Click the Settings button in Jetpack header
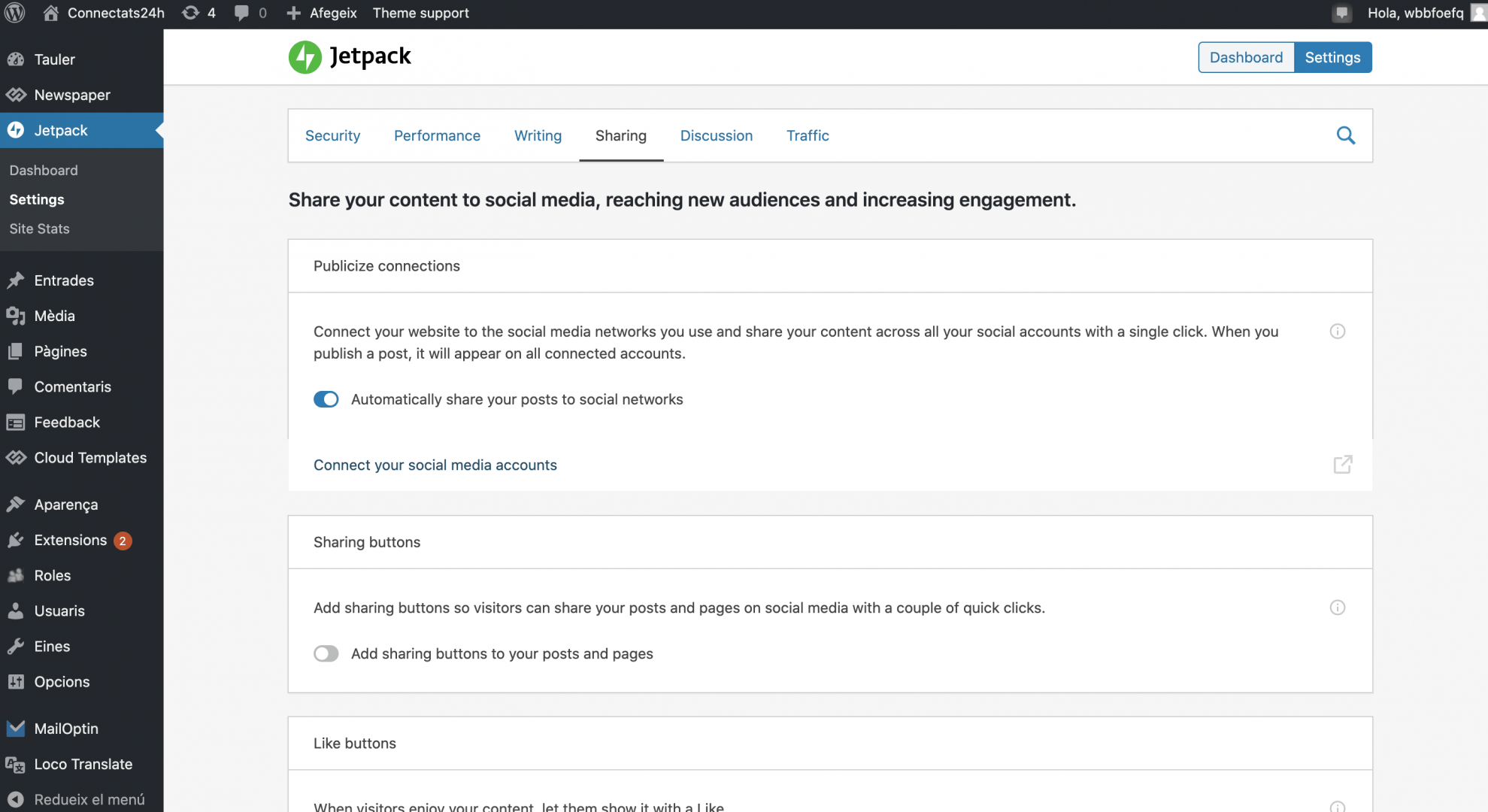Viewport: 1488px width, 812px height. click(1332, 57)
